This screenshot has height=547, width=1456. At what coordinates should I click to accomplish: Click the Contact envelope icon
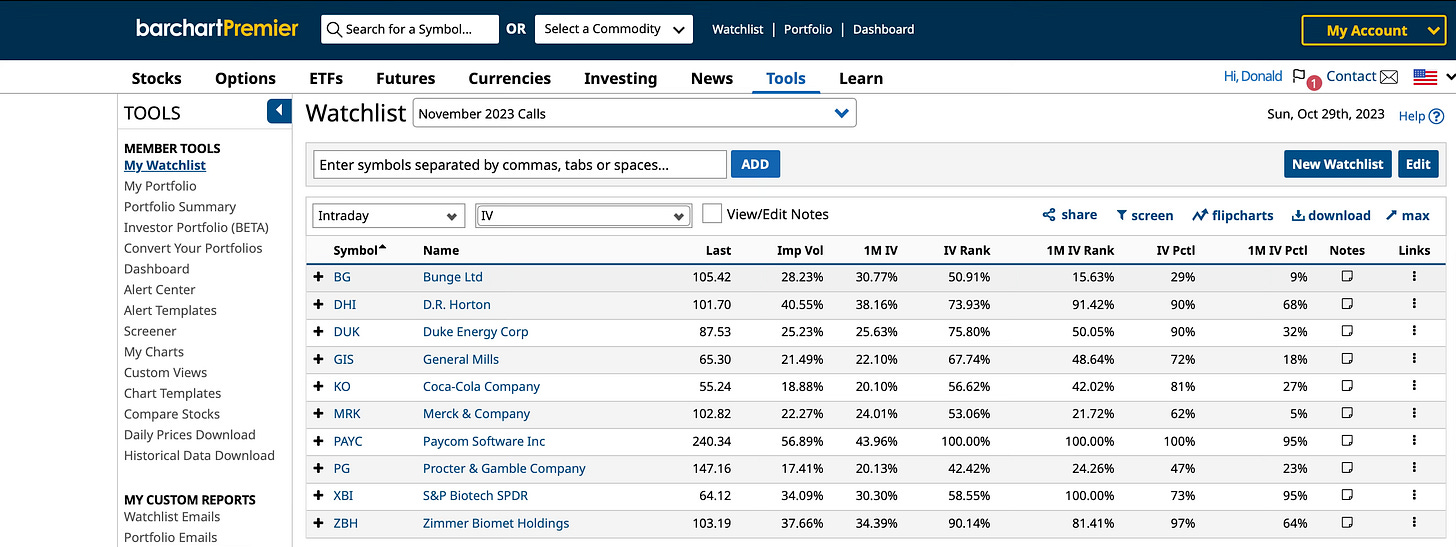pos(1388,77)
